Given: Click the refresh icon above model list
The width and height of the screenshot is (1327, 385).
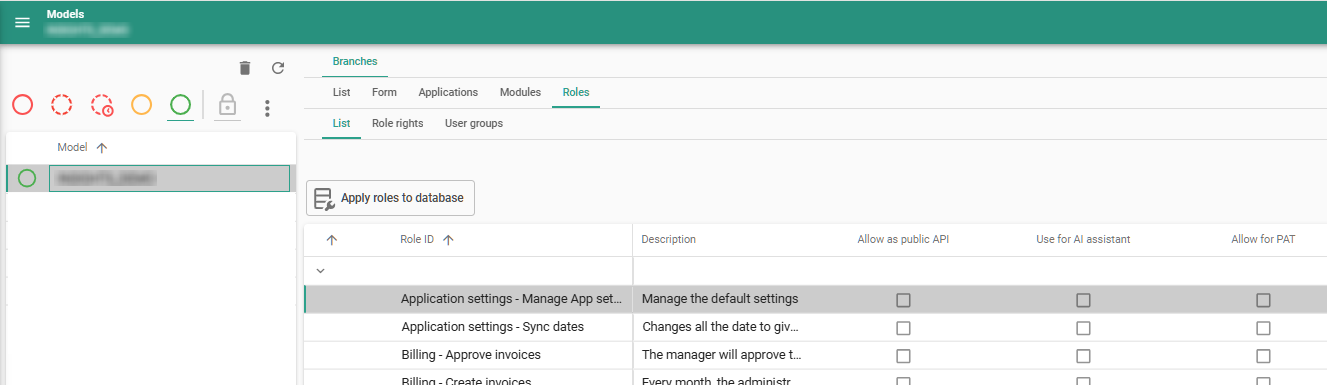Looking at the screenshot, I should tap(278, 68).
